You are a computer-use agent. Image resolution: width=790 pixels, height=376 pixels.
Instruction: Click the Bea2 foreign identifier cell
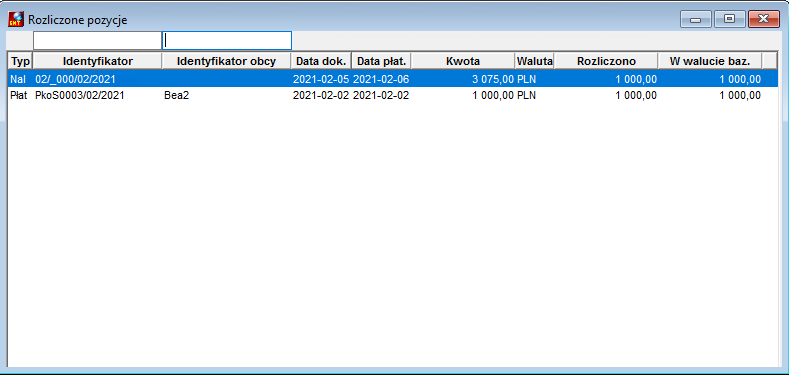coord(176,95)
